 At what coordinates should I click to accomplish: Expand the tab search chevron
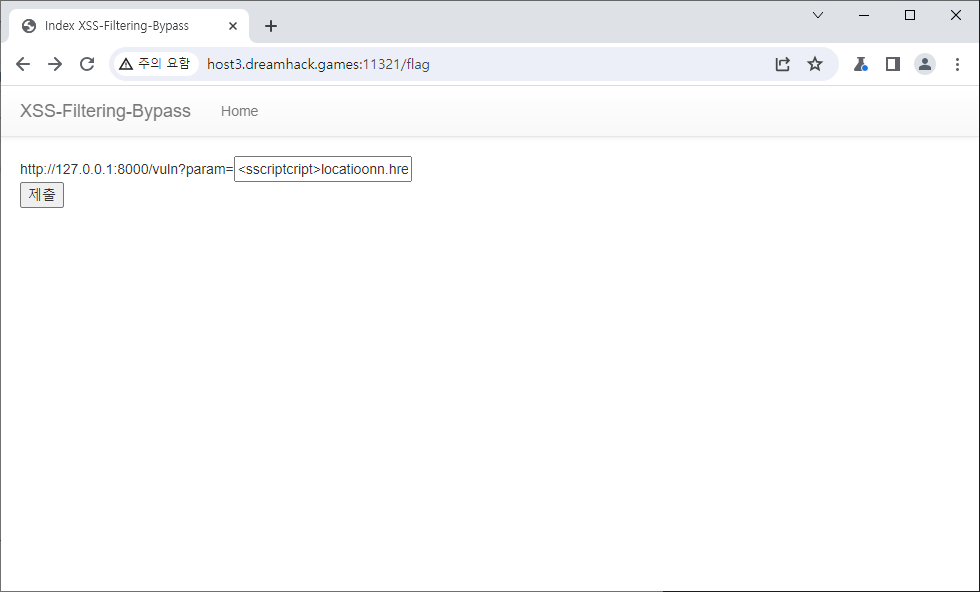817,15
